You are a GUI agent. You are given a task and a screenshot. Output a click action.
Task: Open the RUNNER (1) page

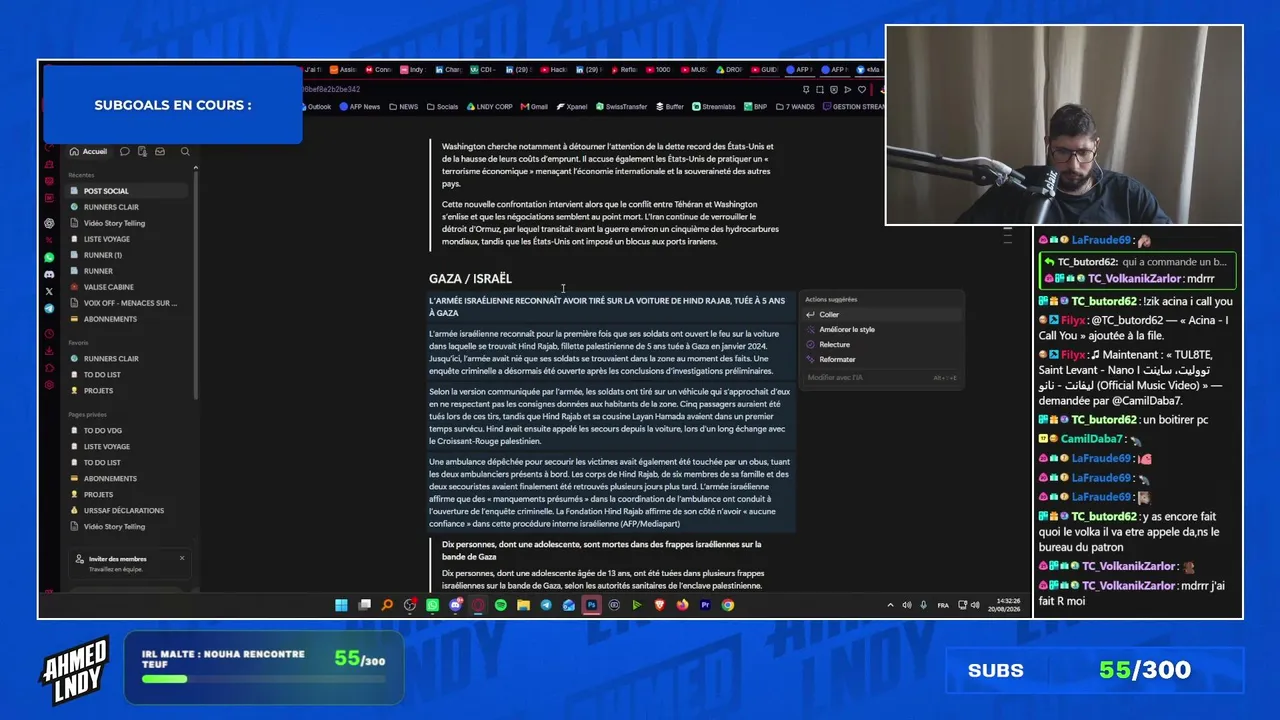coord(128,255)
